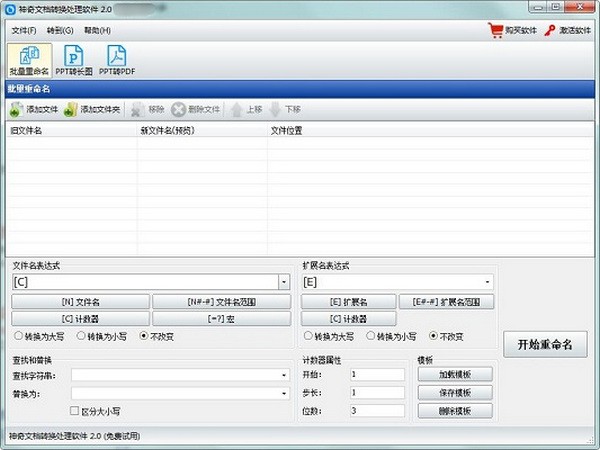The width and height of the screenshot is (600, 450).
Task: Open the 文件(F) menu
Action: coord(24,30)
